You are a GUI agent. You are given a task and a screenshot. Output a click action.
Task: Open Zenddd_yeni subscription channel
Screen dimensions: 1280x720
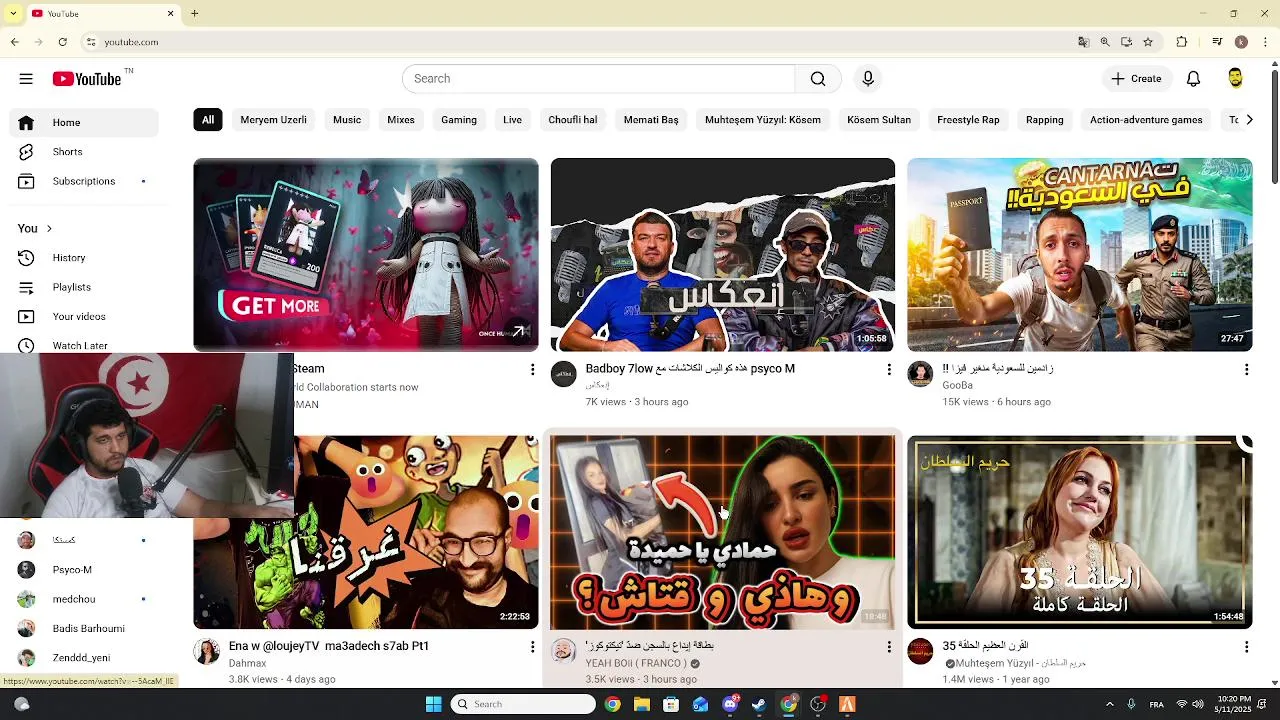(84, 658)
